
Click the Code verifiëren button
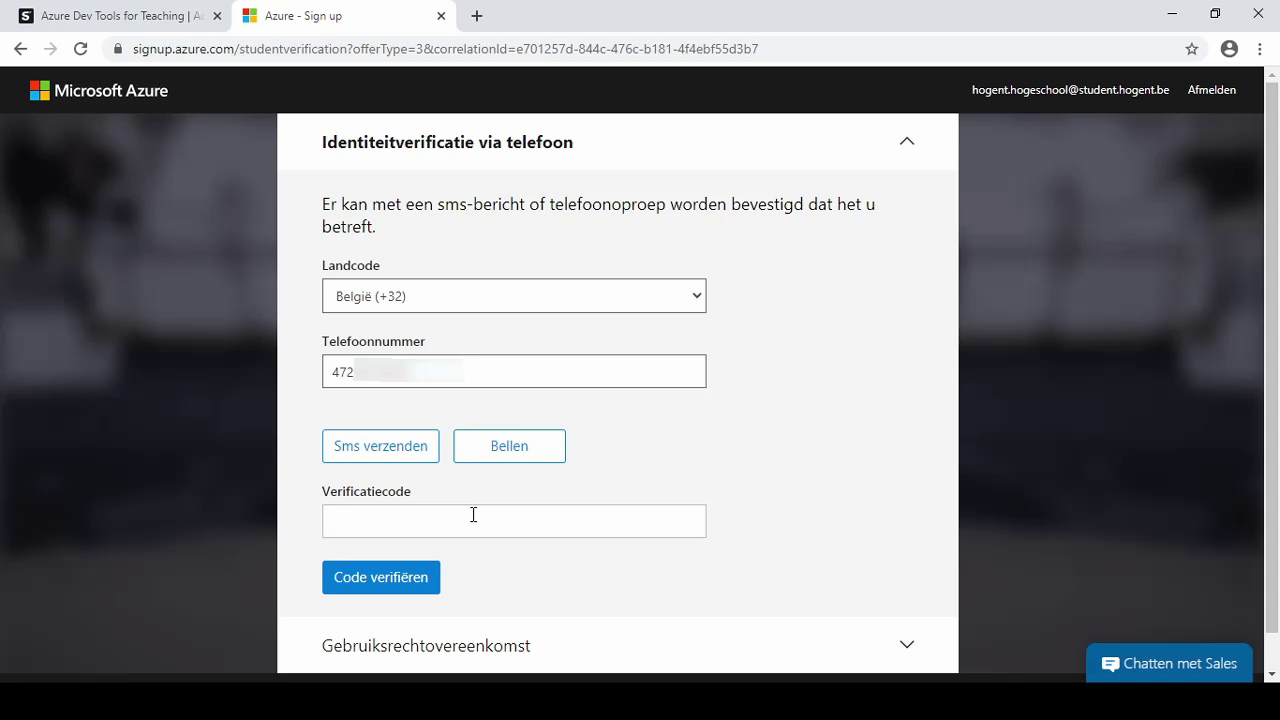(x=381, y=577)
